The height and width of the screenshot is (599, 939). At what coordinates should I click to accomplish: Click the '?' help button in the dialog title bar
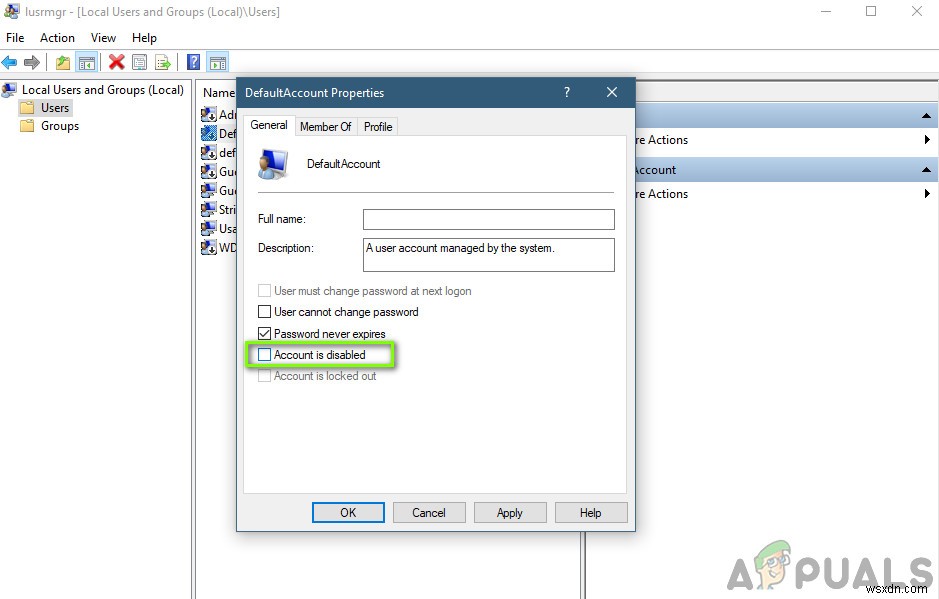(x=567, y=92)
